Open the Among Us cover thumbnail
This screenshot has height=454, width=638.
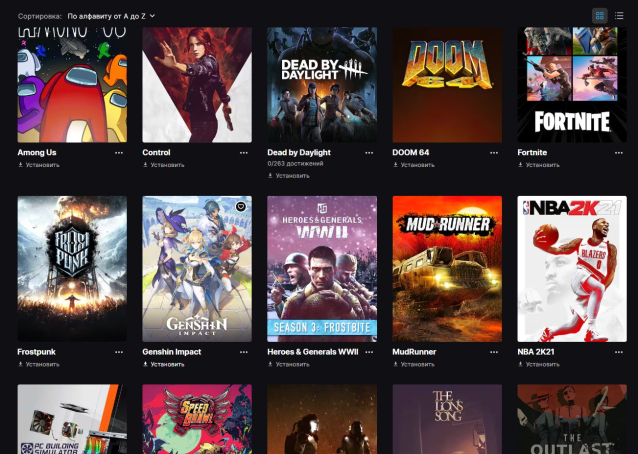point(72,85)
